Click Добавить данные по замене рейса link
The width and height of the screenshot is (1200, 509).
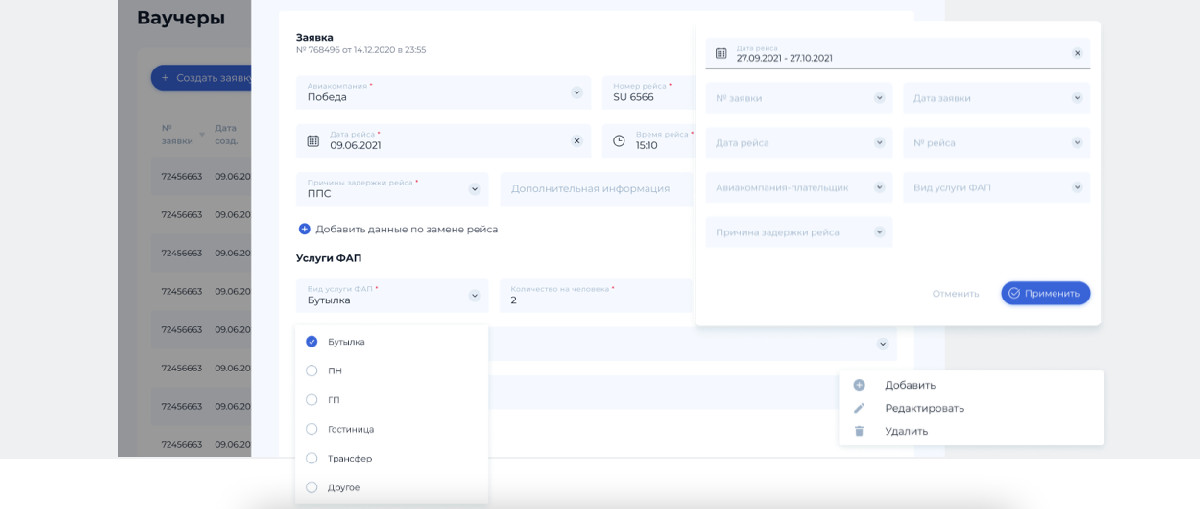407,229
